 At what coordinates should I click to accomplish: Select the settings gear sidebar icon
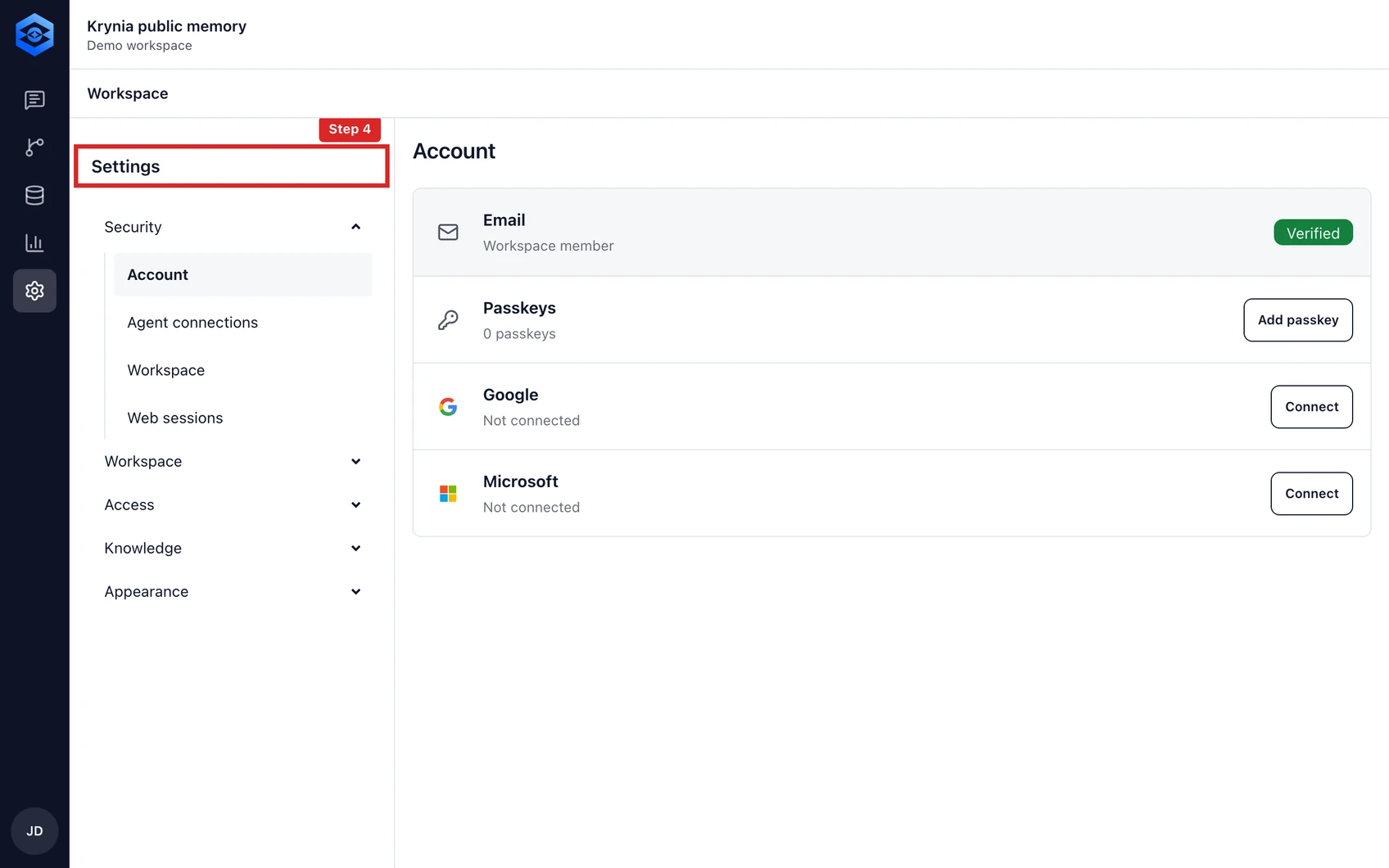(x=34, y=291)
